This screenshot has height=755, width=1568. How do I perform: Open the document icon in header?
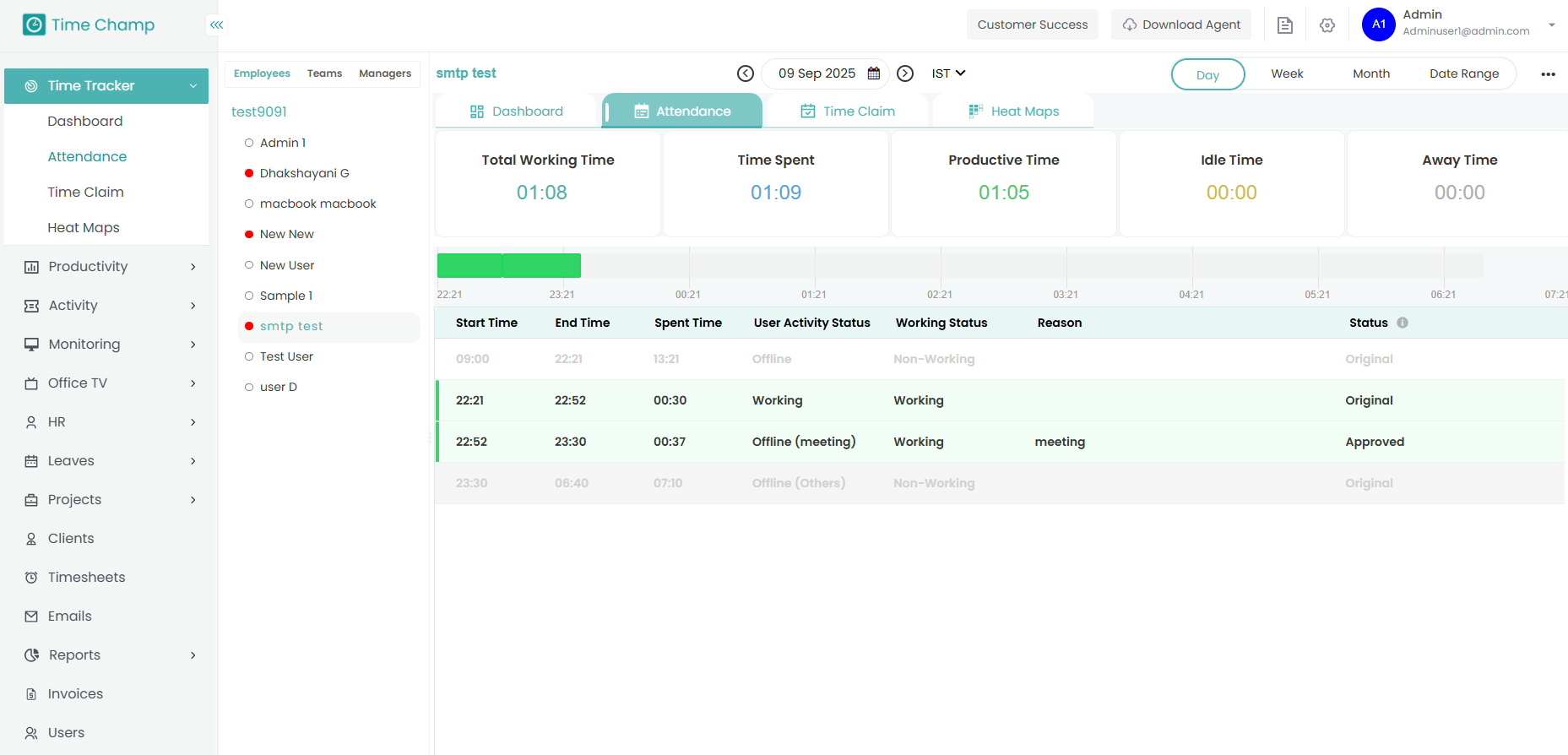(1284, 25)
